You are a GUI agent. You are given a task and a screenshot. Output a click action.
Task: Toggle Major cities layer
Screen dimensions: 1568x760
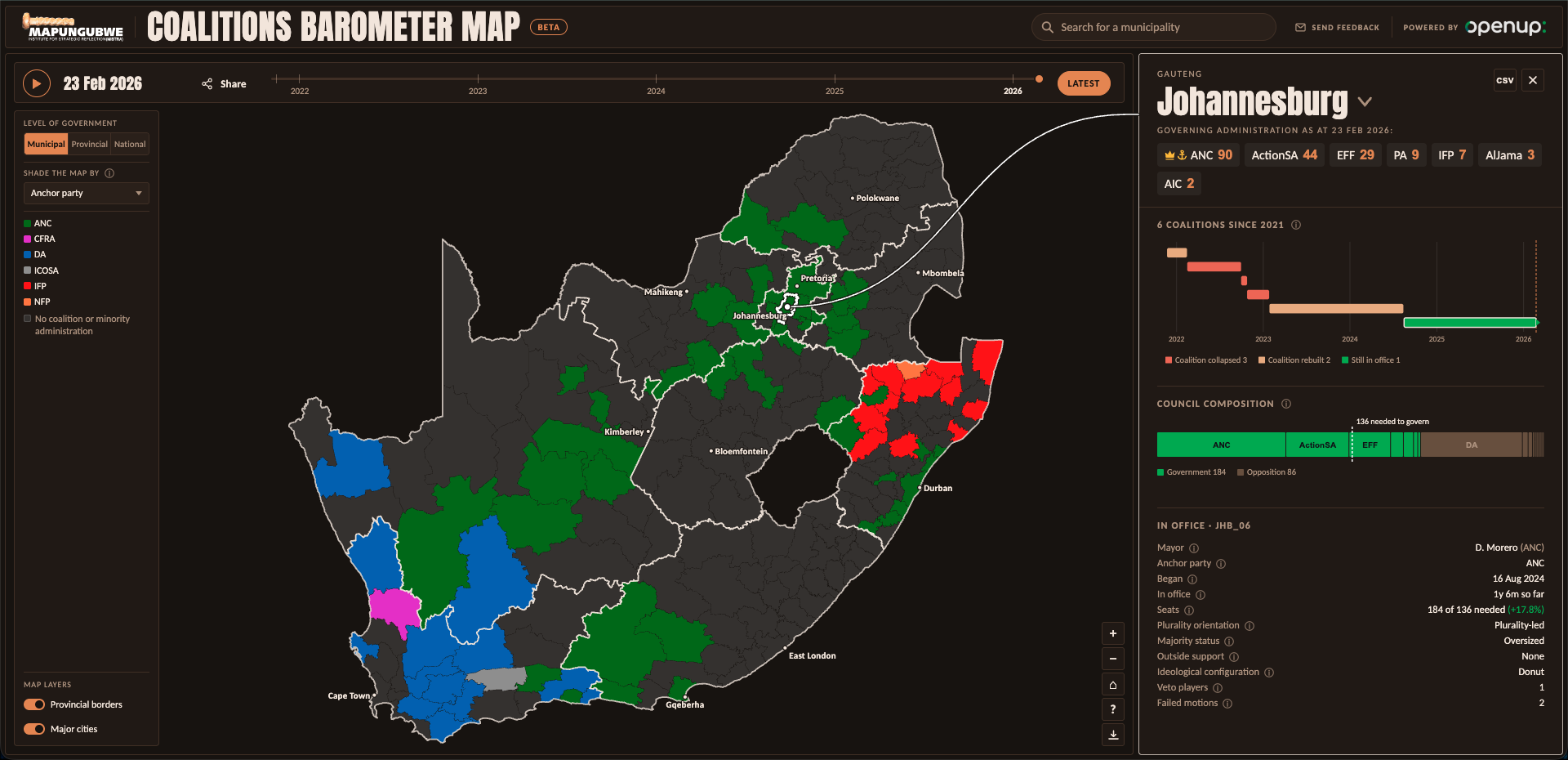[x=34, y=729]
